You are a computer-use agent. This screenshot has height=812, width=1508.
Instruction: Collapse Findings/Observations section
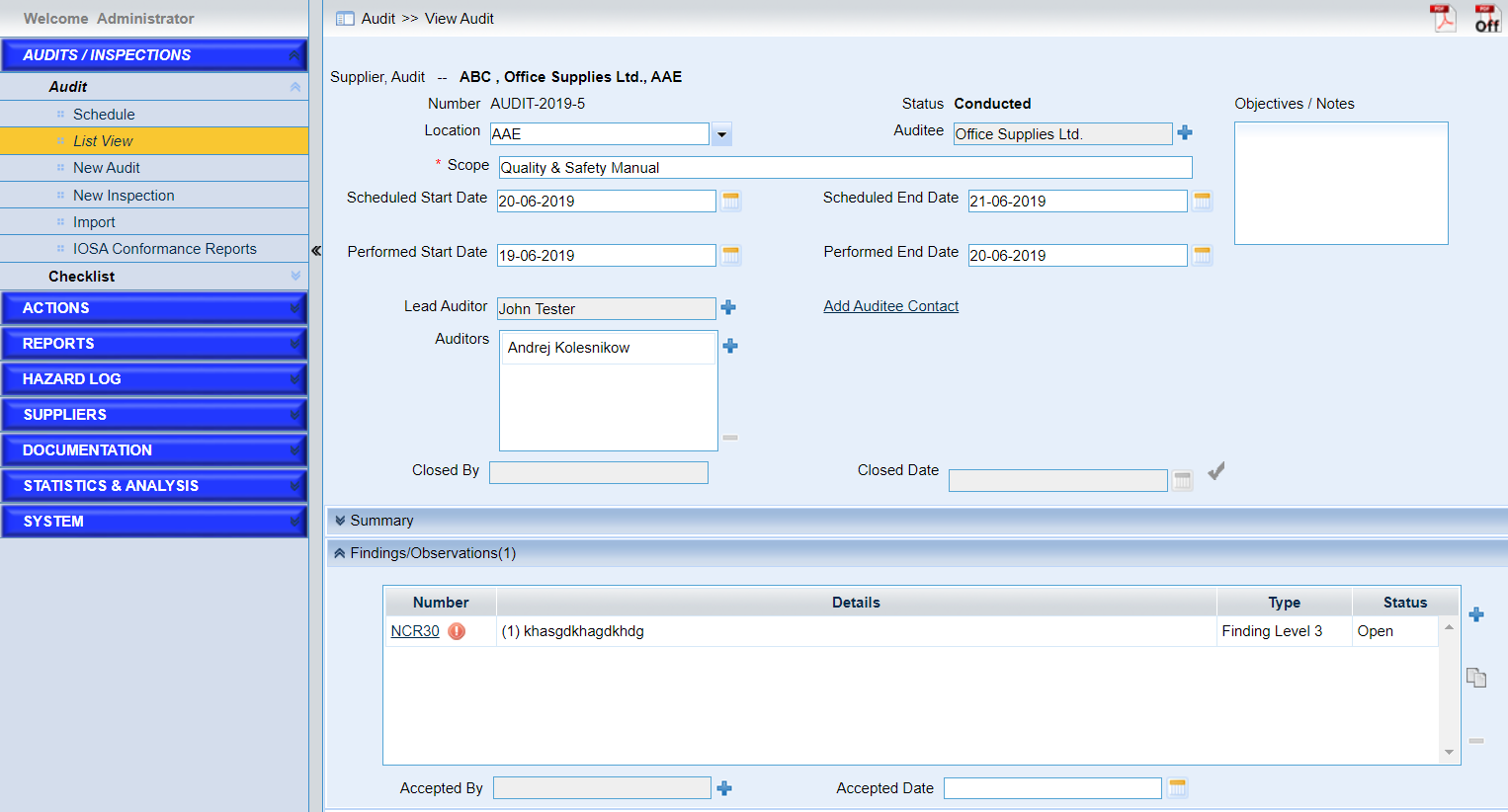coord(340,553)
